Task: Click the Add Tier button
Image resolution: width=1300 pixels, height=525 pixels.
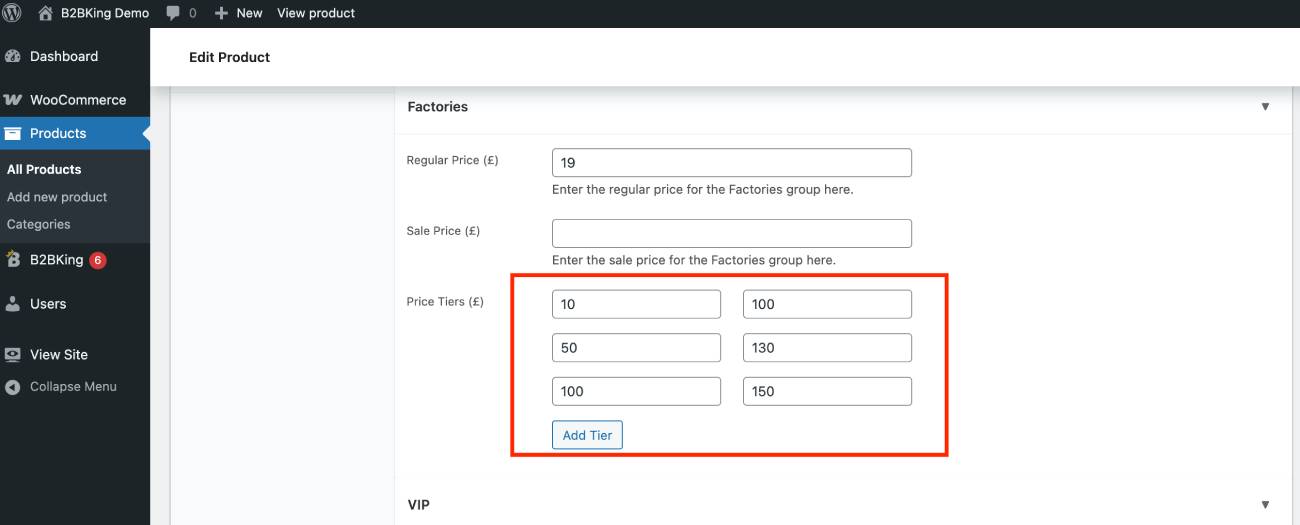Action: click(587, 435)
